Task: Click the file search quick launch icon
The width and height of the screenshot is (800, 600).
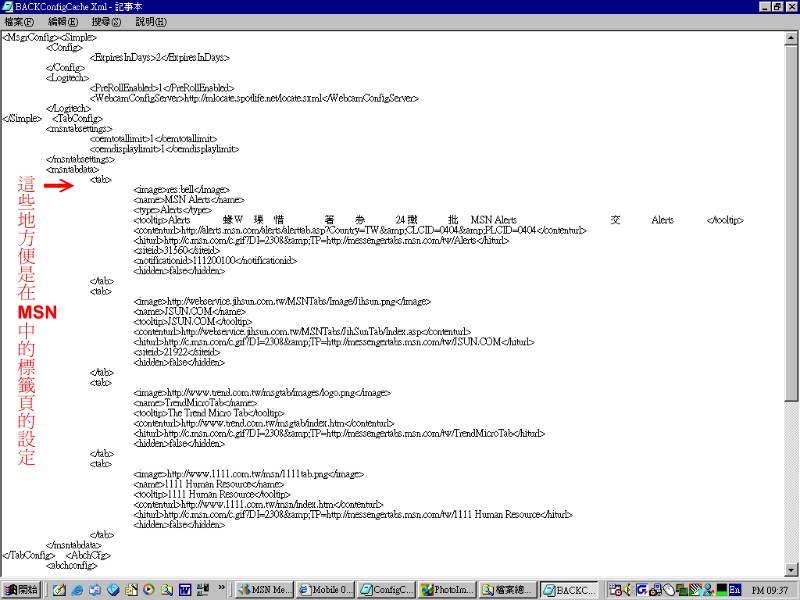Action: point(167,590)
